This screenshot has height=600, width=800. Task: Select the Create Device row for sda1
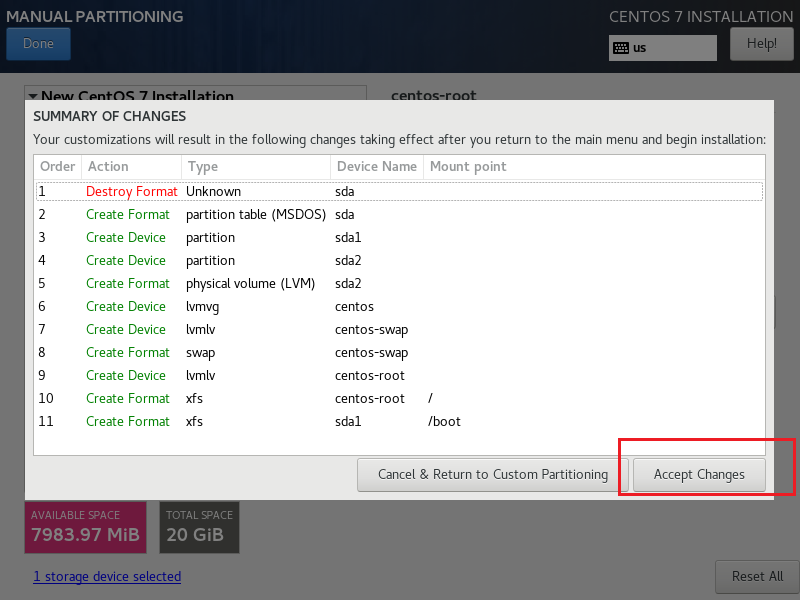click(x=399, y=237)
